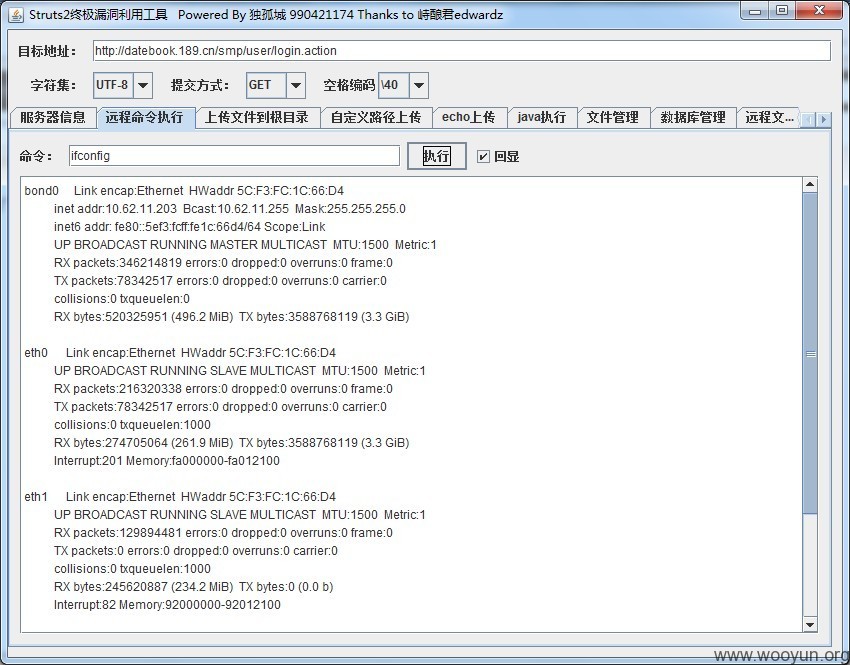This screenshot has height=665, width=850.
Task: Close the Struts2 tool window
Action: coord(819,11)
